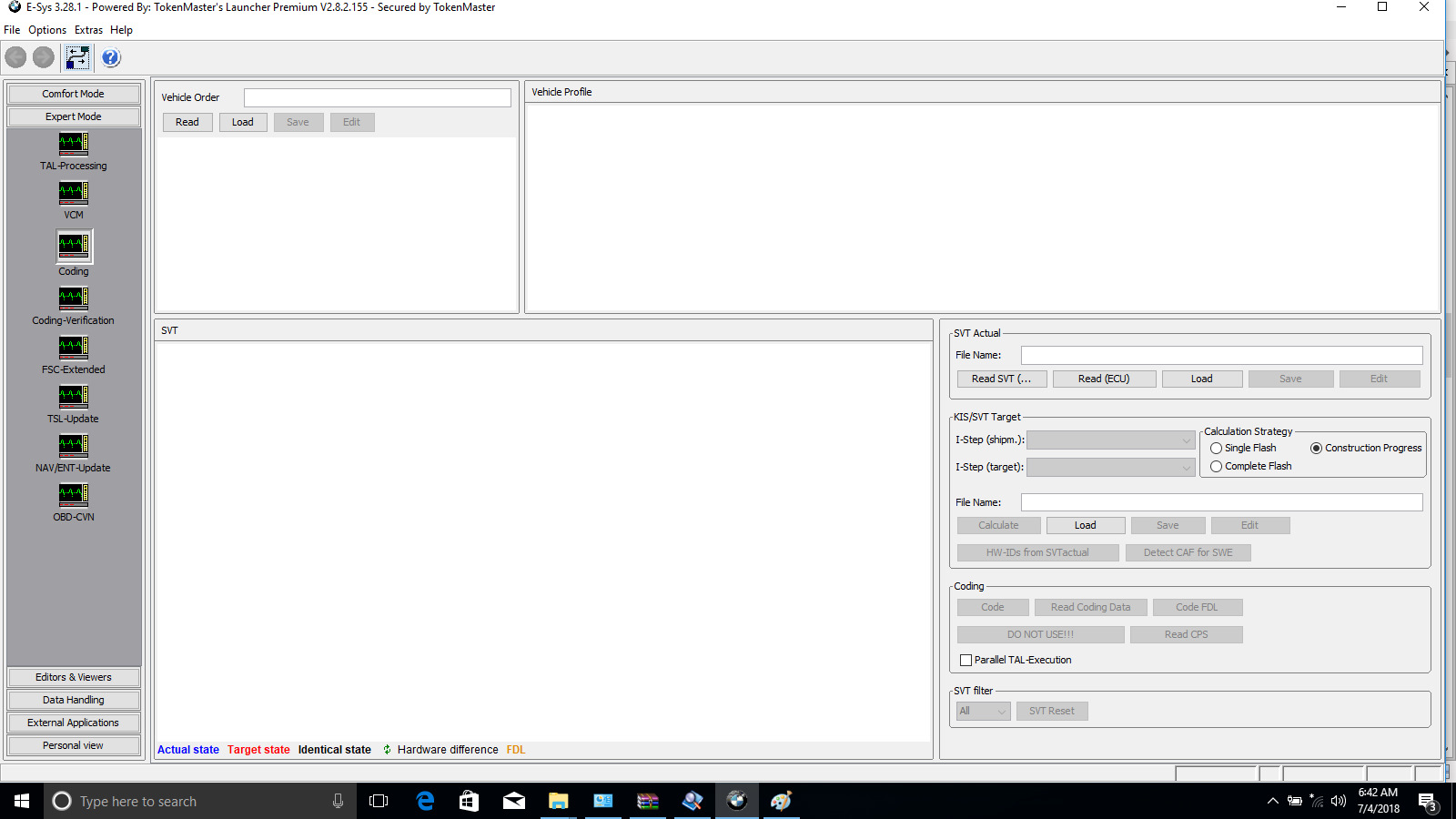Open the SVT filter All dropdown
The image size is (1456, 819).
tap(984, 712)
